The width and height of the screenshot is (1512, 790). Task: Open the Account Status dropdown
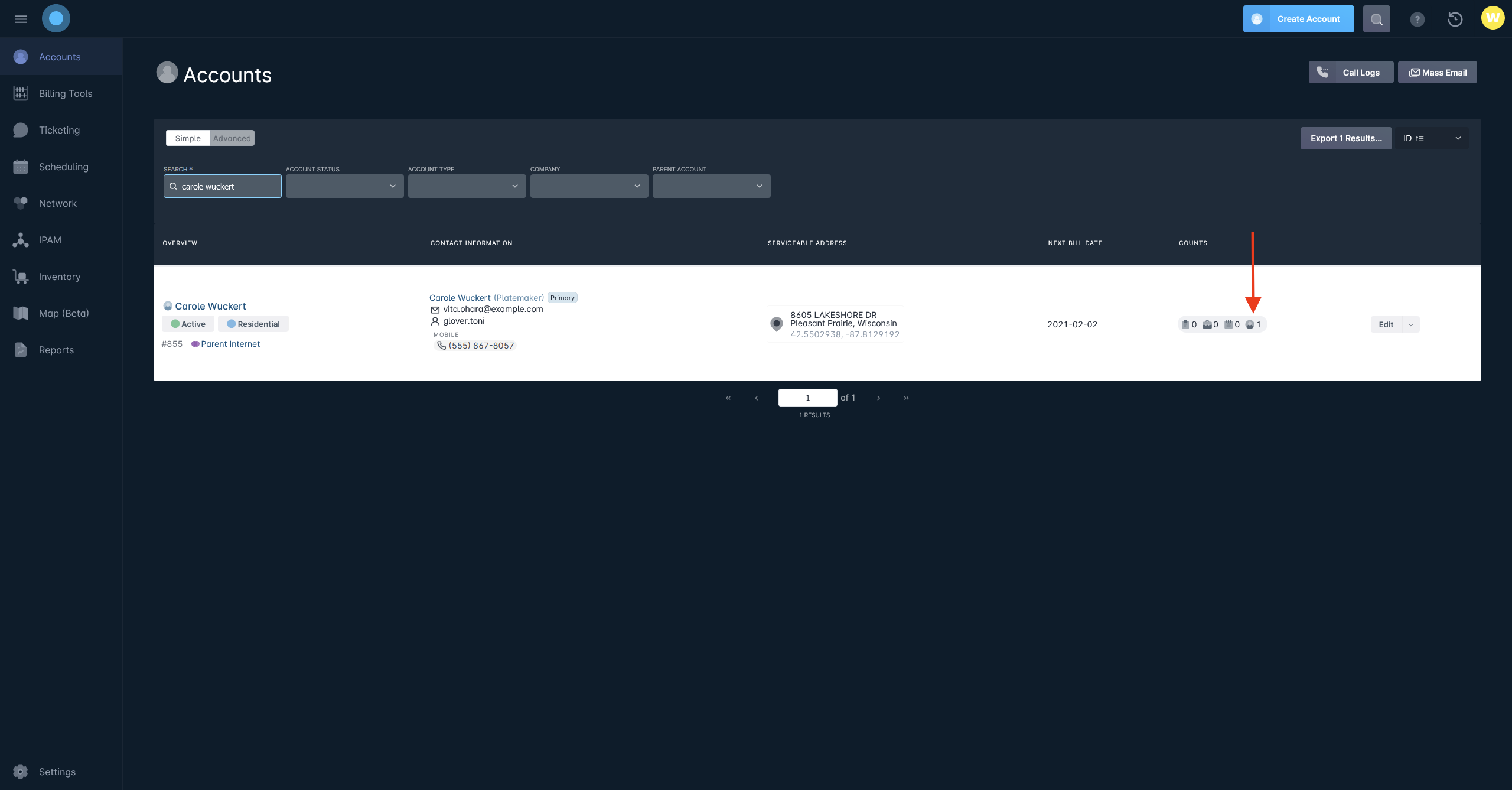point(344,186)
